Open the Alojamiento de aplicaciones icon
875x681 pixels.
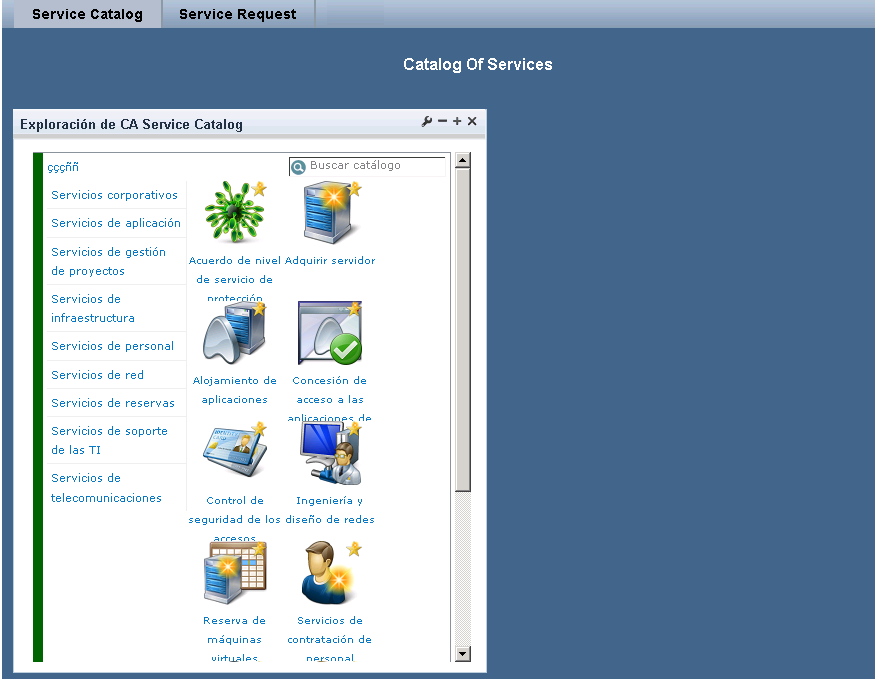(x=234, y=333)
